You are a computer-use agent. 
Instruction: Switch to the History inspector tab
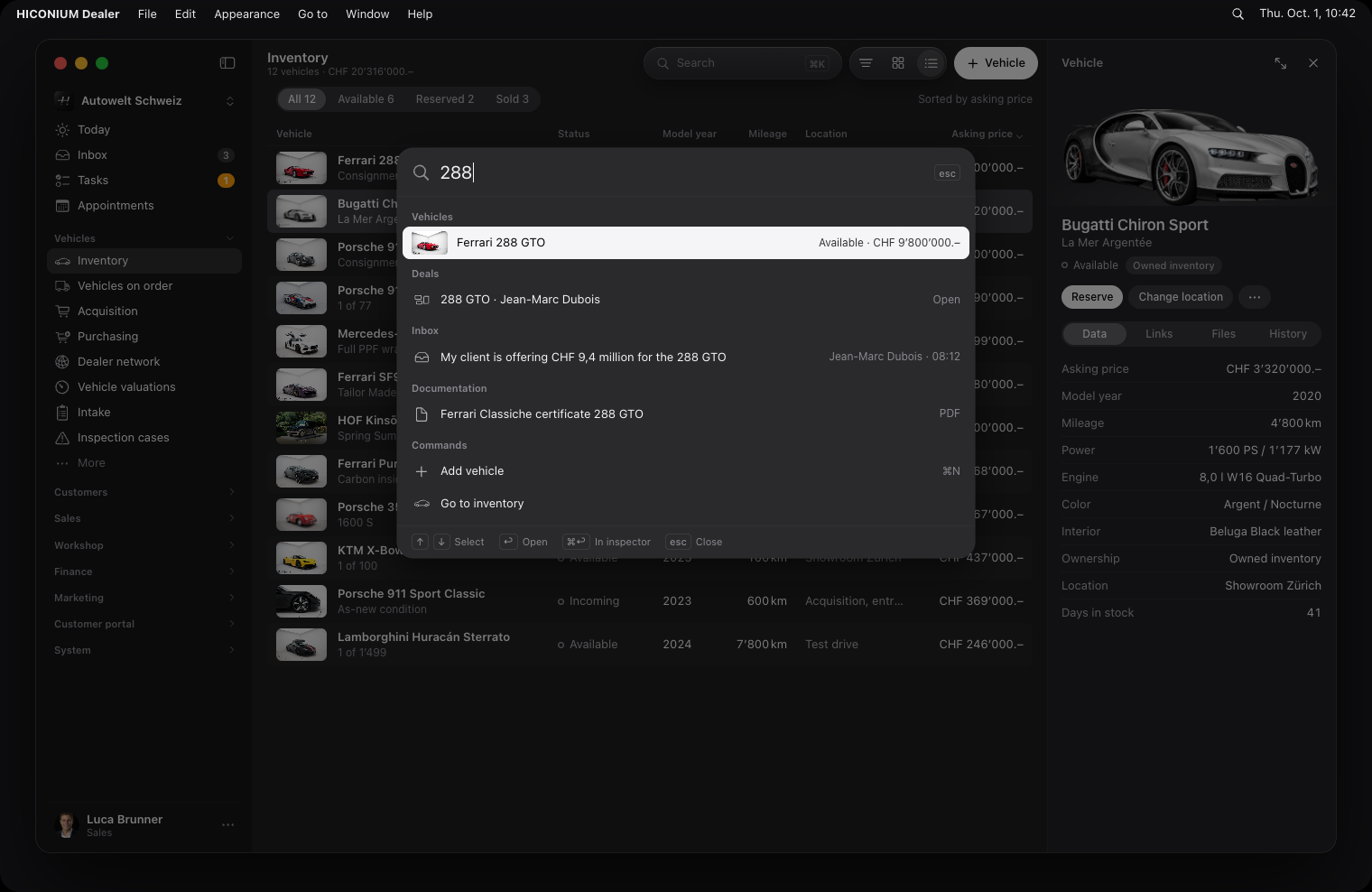[x=1288, y=334]
